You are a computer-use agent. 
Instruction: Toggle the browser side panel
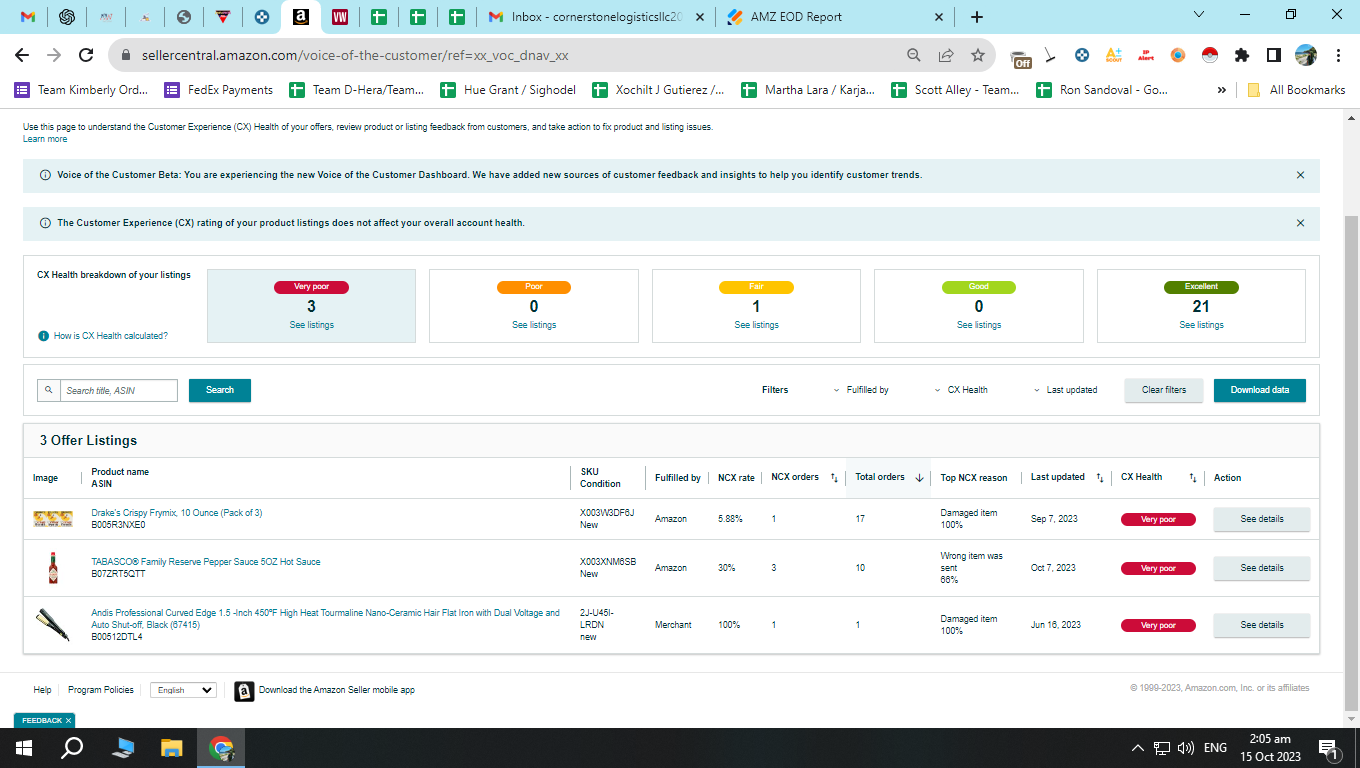[x=1273, y=56]
